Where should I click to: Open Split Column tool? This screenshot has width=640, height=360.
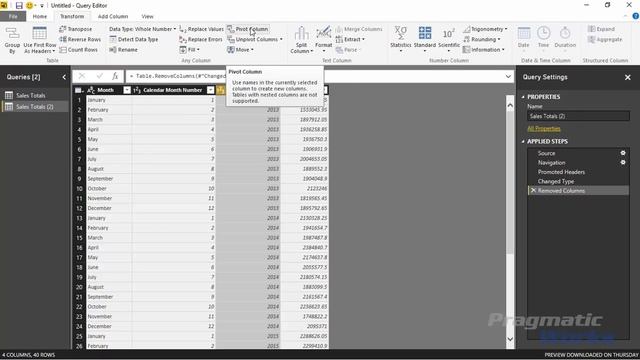point(301,40)
